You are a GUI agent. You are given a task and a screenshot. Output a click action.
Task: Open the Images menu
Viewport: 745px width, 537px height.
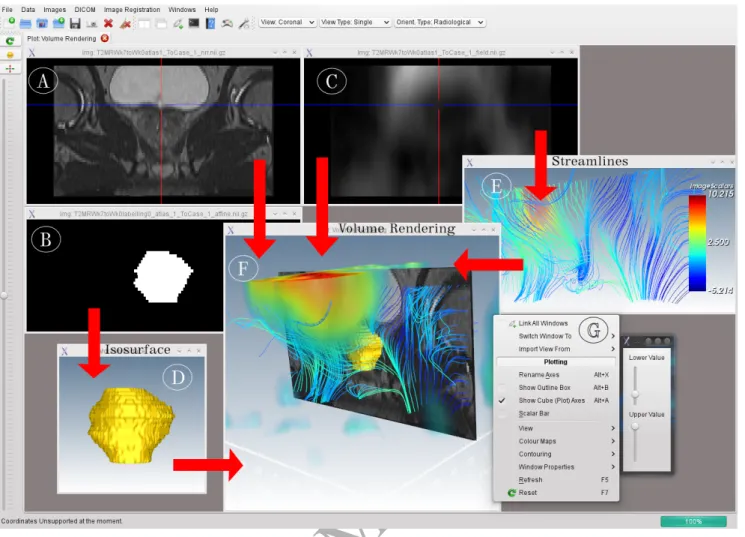click(55, 10)
